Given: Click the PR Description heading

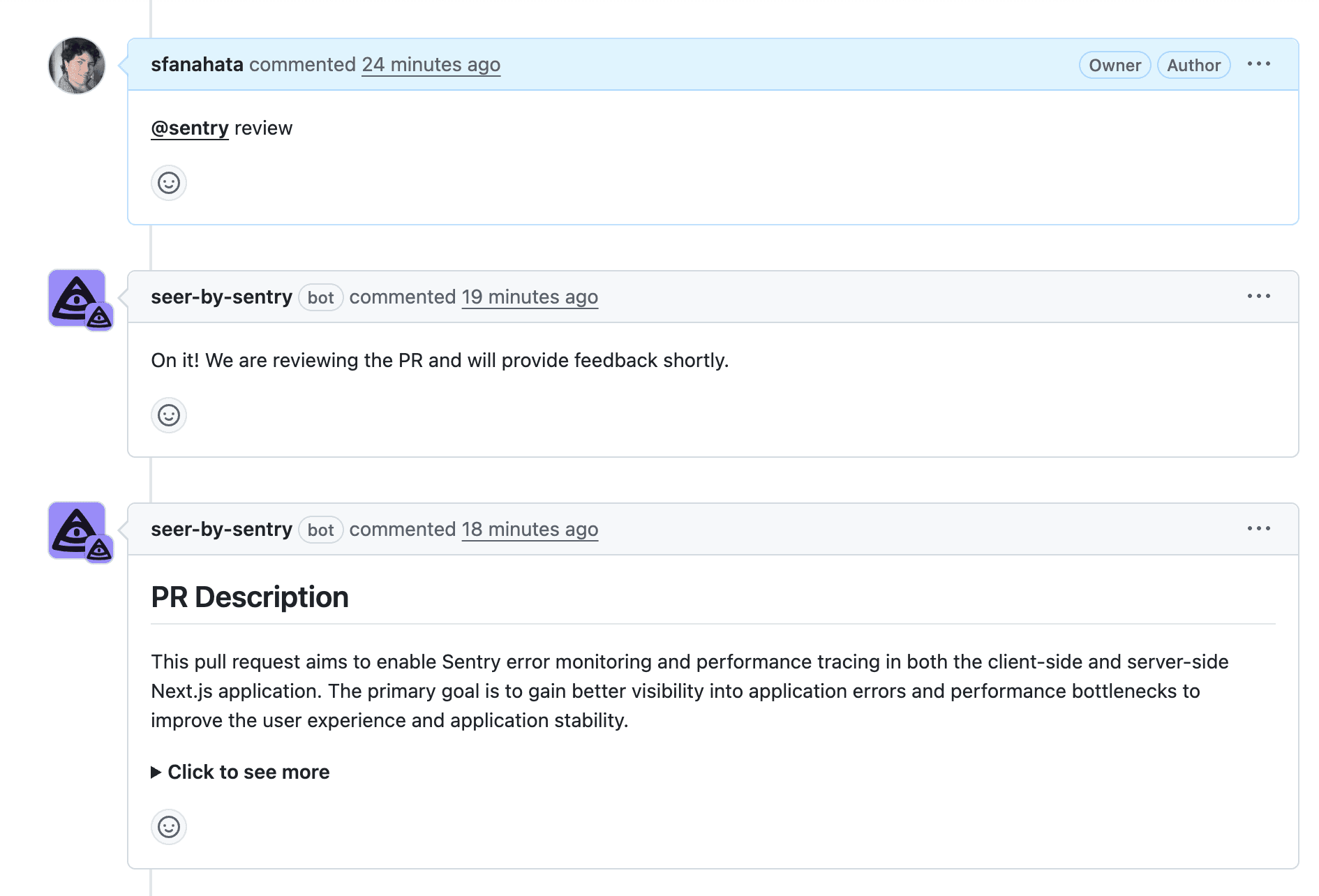Looking at the screenshot, I should coord(251,597).
